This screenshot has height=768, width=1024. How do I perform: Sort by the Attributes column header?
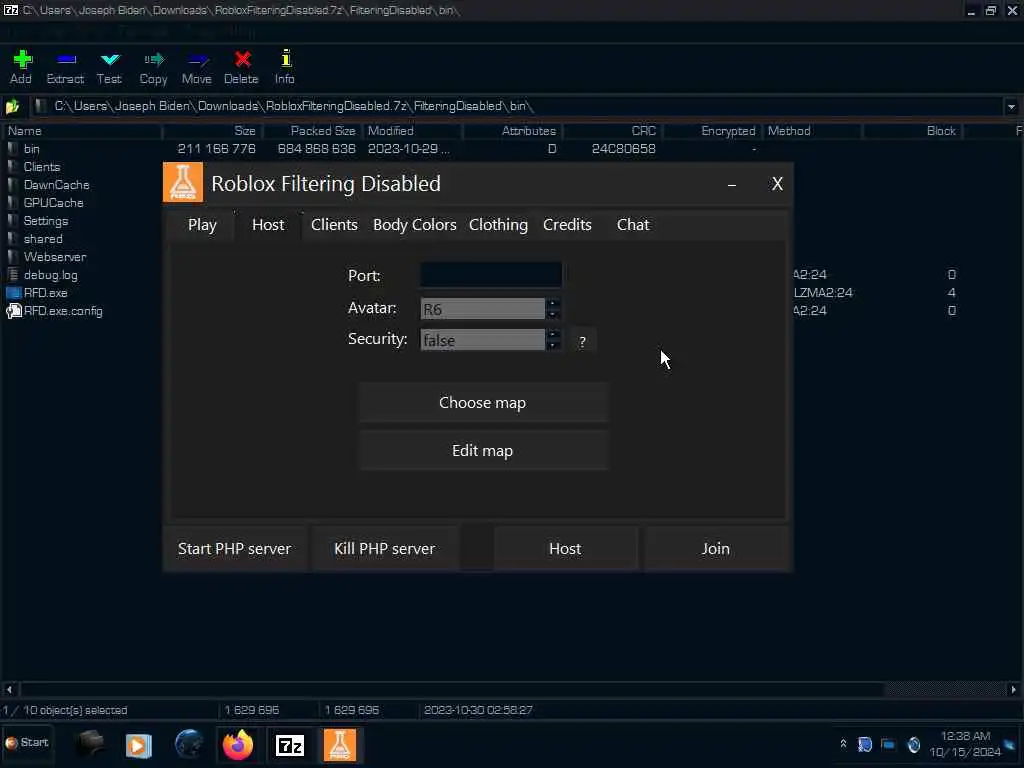513,131
